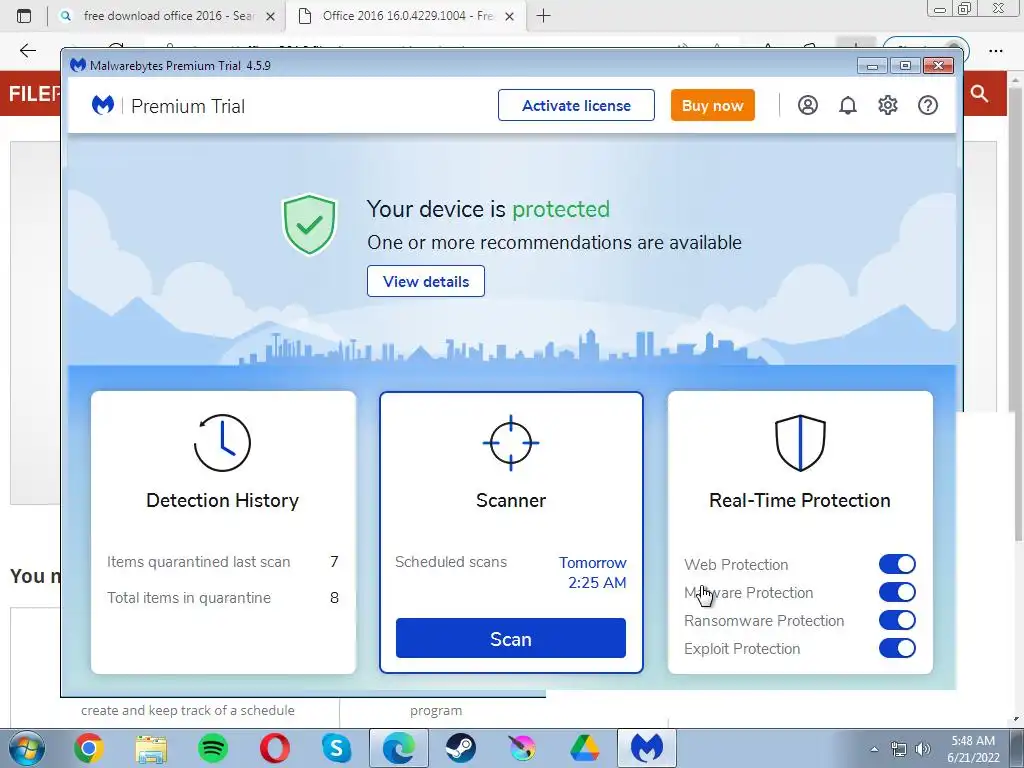Viewport: 1024px width, 768px height.
Task: Click the Detection History clock icon
Action: pyautogui.click(x=222, y=443)
